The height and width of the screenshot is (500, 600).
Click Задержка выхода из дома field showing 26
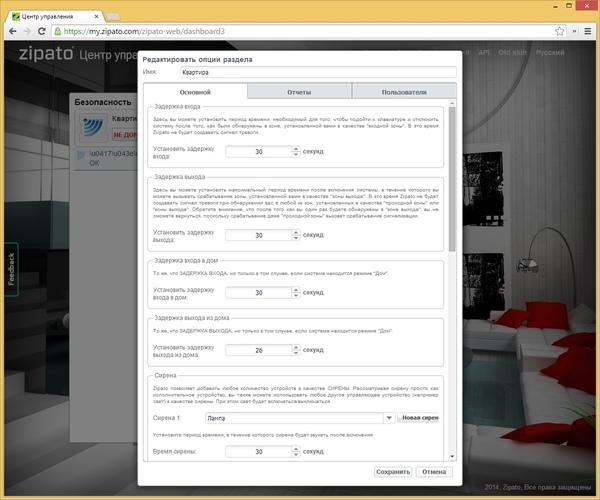(x=259, y=350)
